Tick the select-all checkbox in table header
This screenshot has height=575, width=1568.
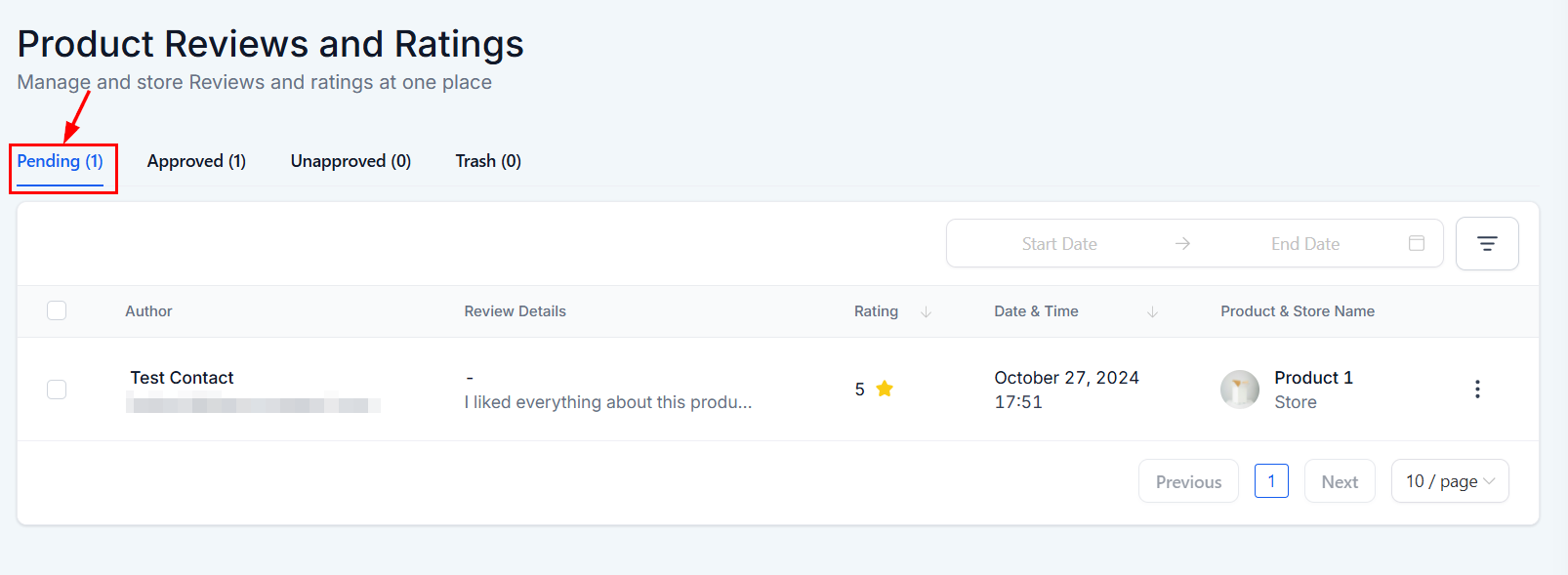coord(57,310)
